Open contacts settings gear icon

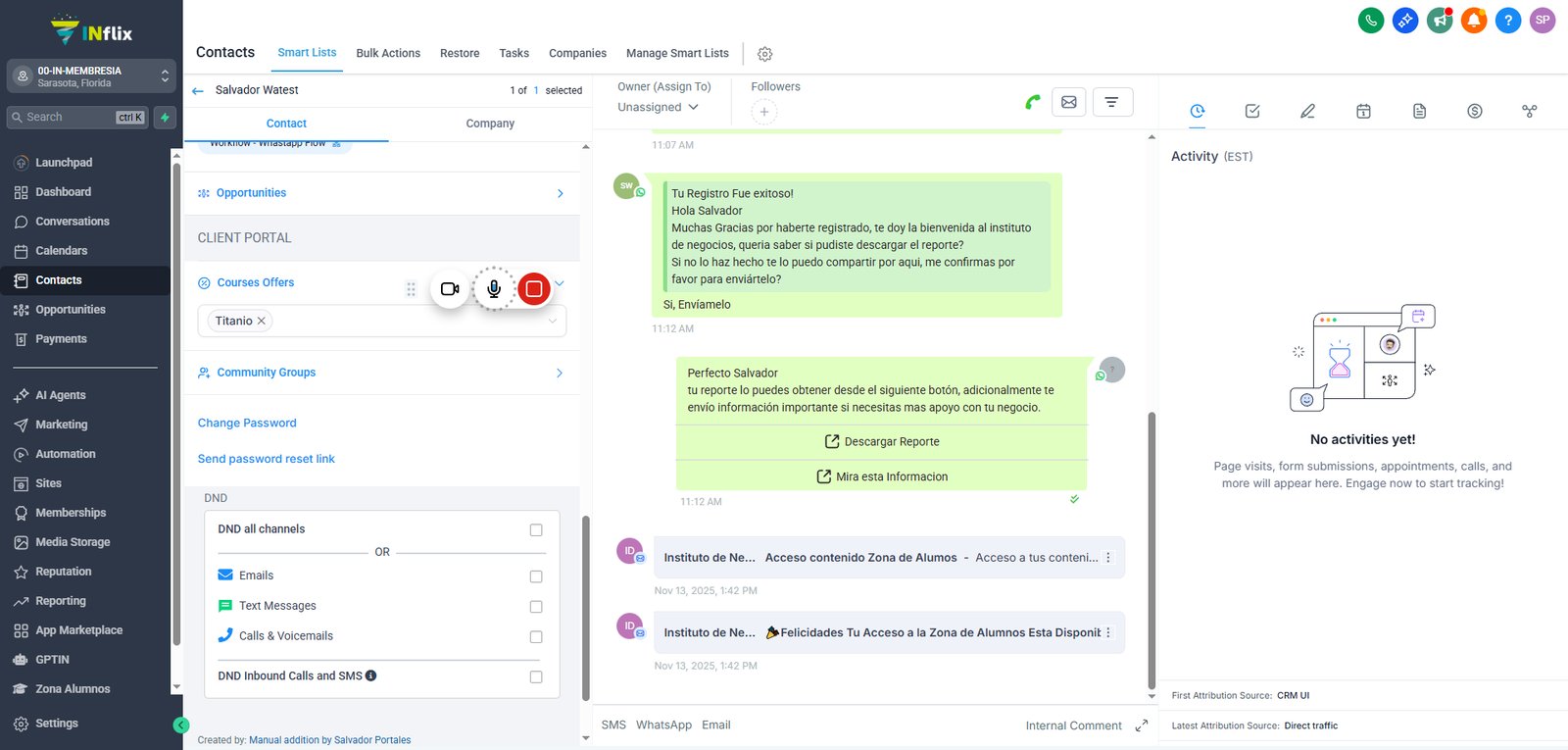pos(765,54)
